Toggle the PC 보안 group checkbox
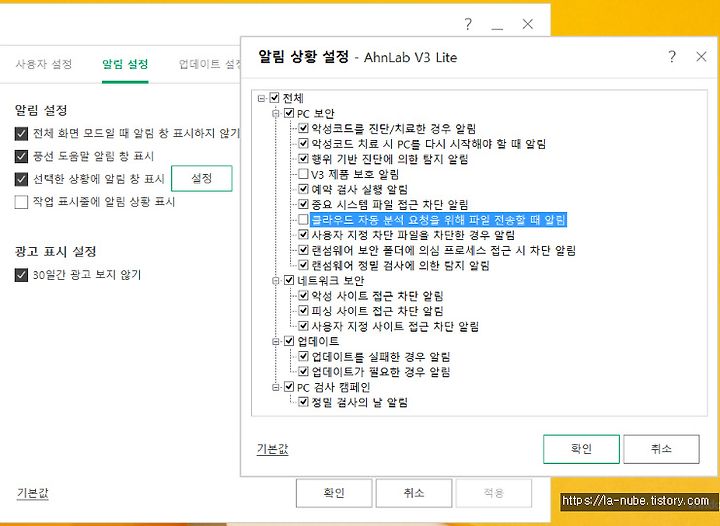720x526 pixels. click(289, 113)
